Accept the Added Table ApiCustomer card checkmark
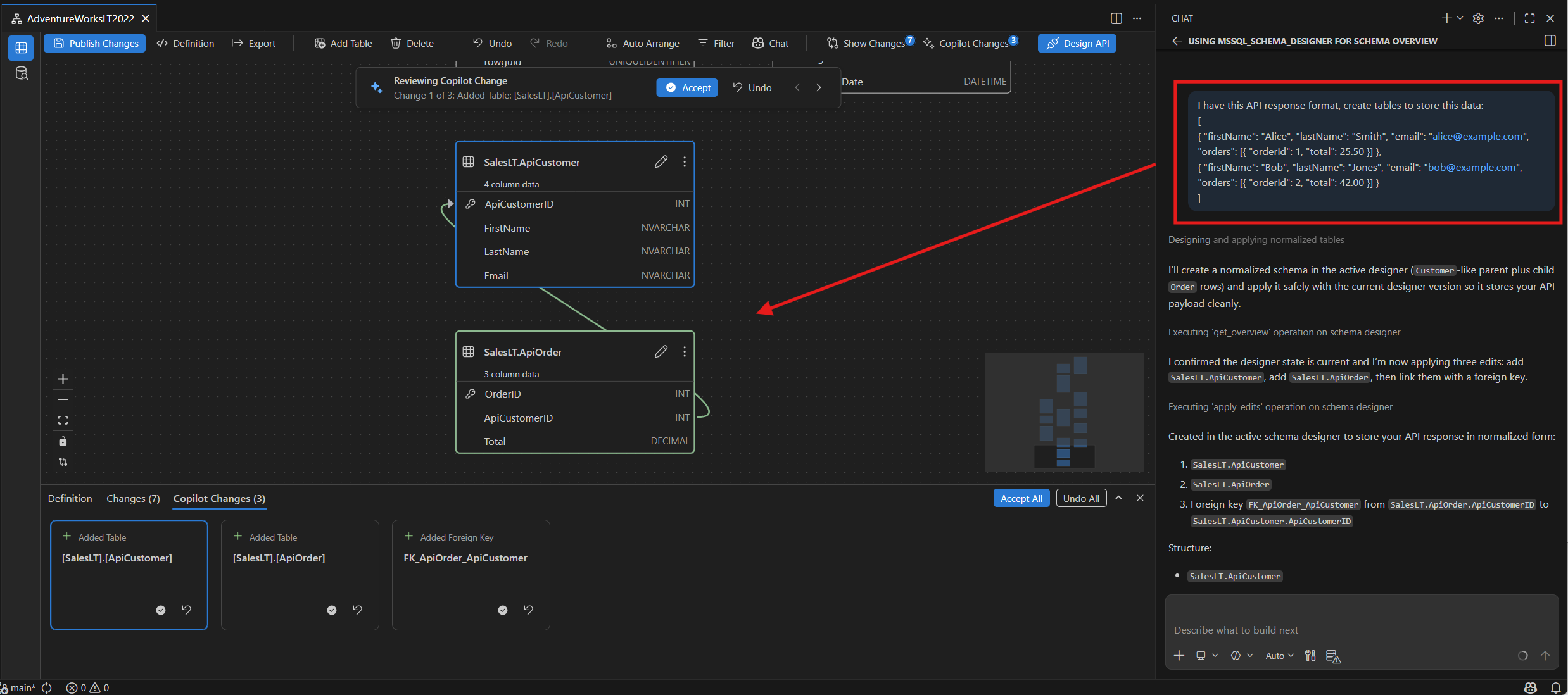This screenshot has height=695, width=1568. coord(161,610)
